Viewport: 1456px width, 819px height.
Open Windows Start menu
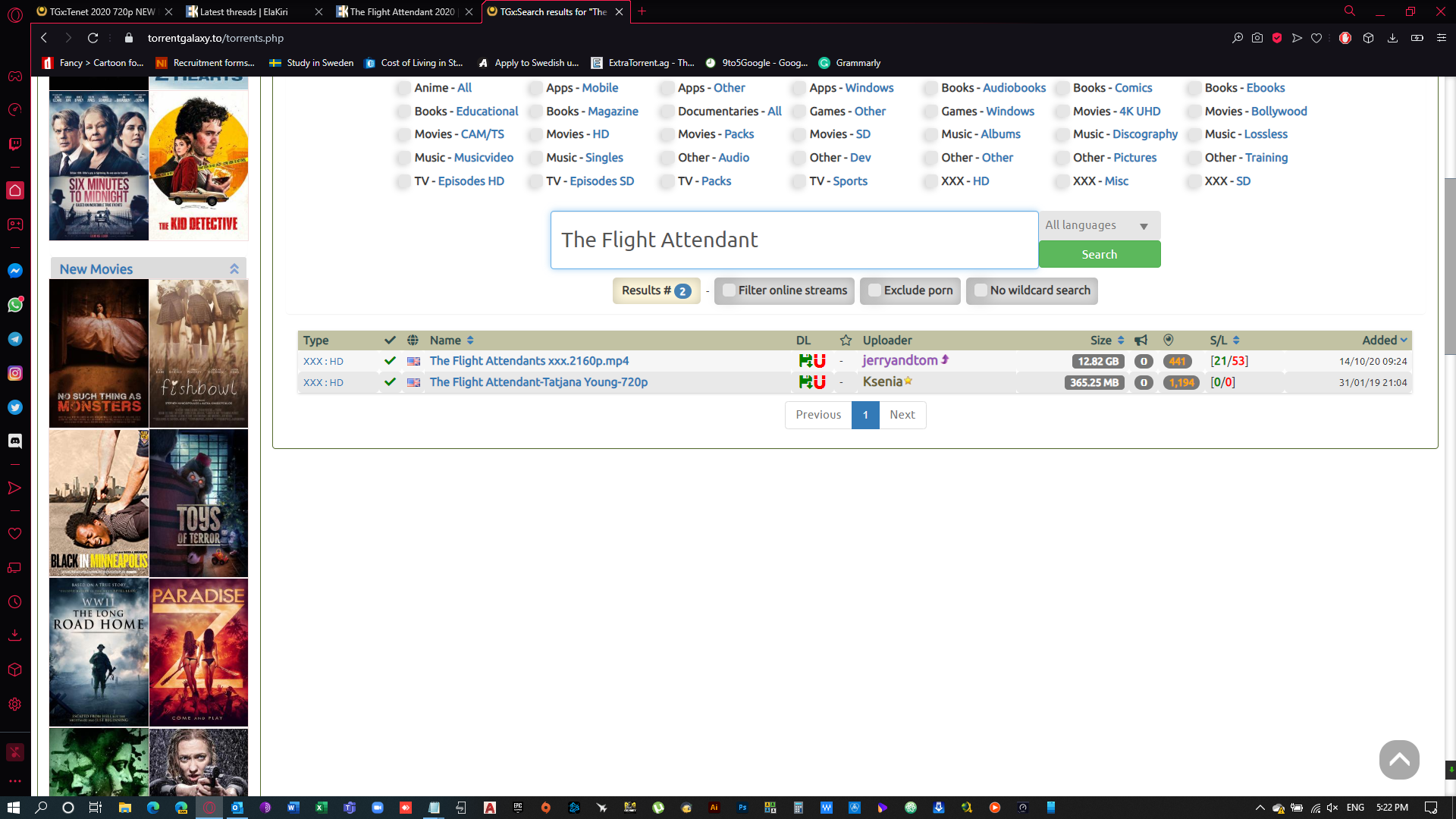click(13, 808)
